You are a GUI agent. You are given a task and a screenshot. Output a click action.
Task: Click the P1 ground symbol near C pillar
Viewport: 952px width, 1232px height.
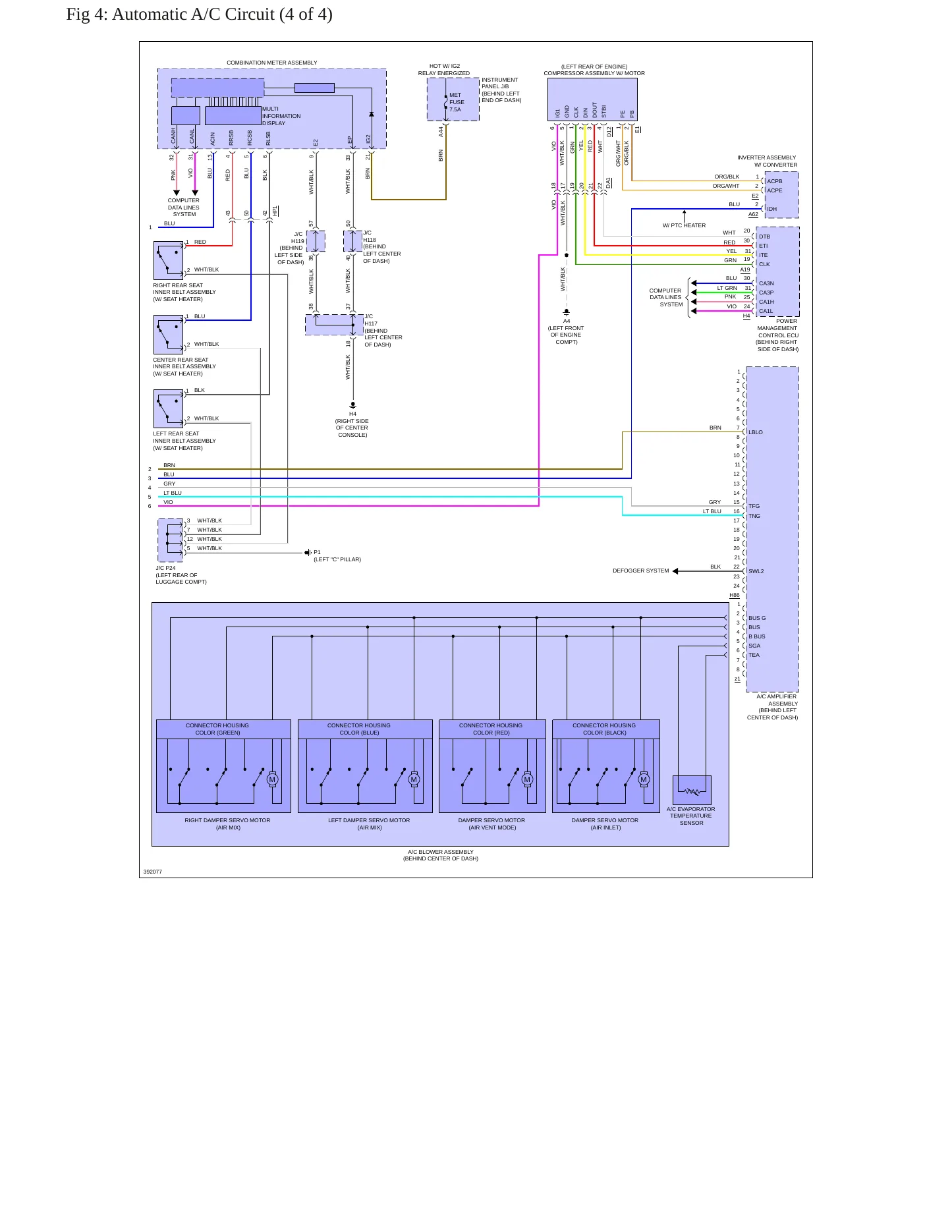pos(308,553)
